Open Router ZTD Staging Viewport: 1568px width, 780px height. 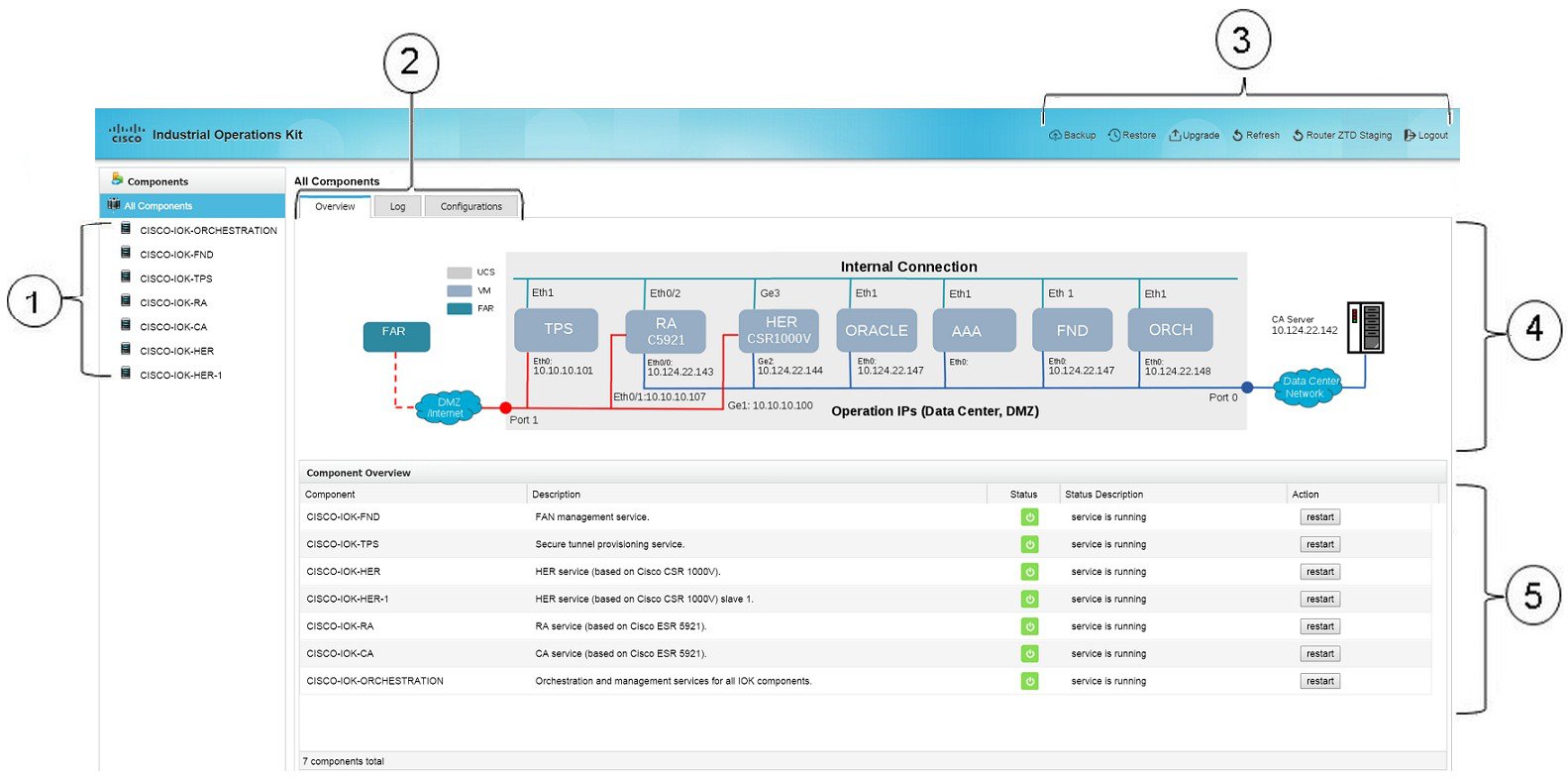click(1342, 135)
